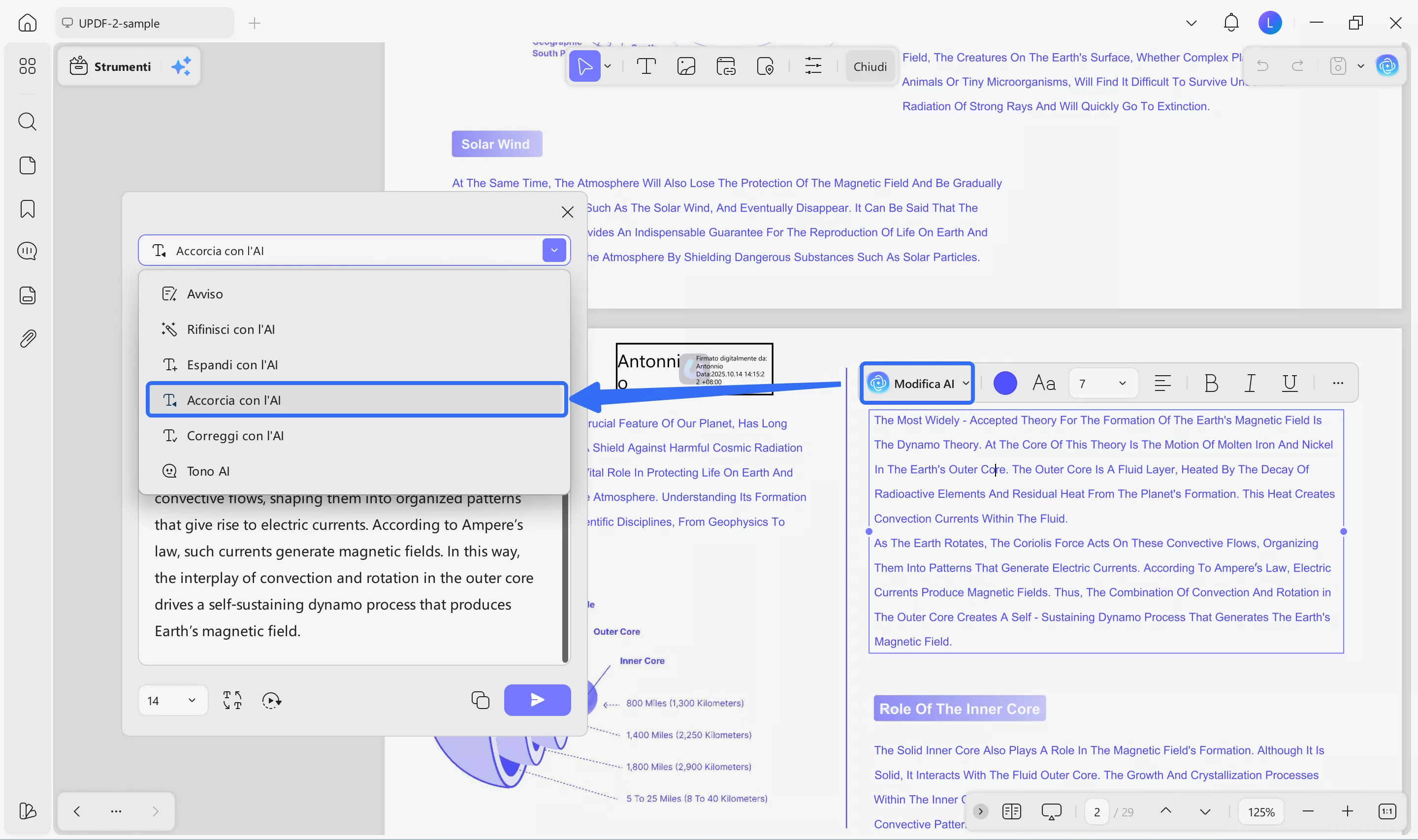The height and width of the screenshot is (840, 1418).
Task: Open the size 14 dropdown in AI panel
Action: [173, 700]
